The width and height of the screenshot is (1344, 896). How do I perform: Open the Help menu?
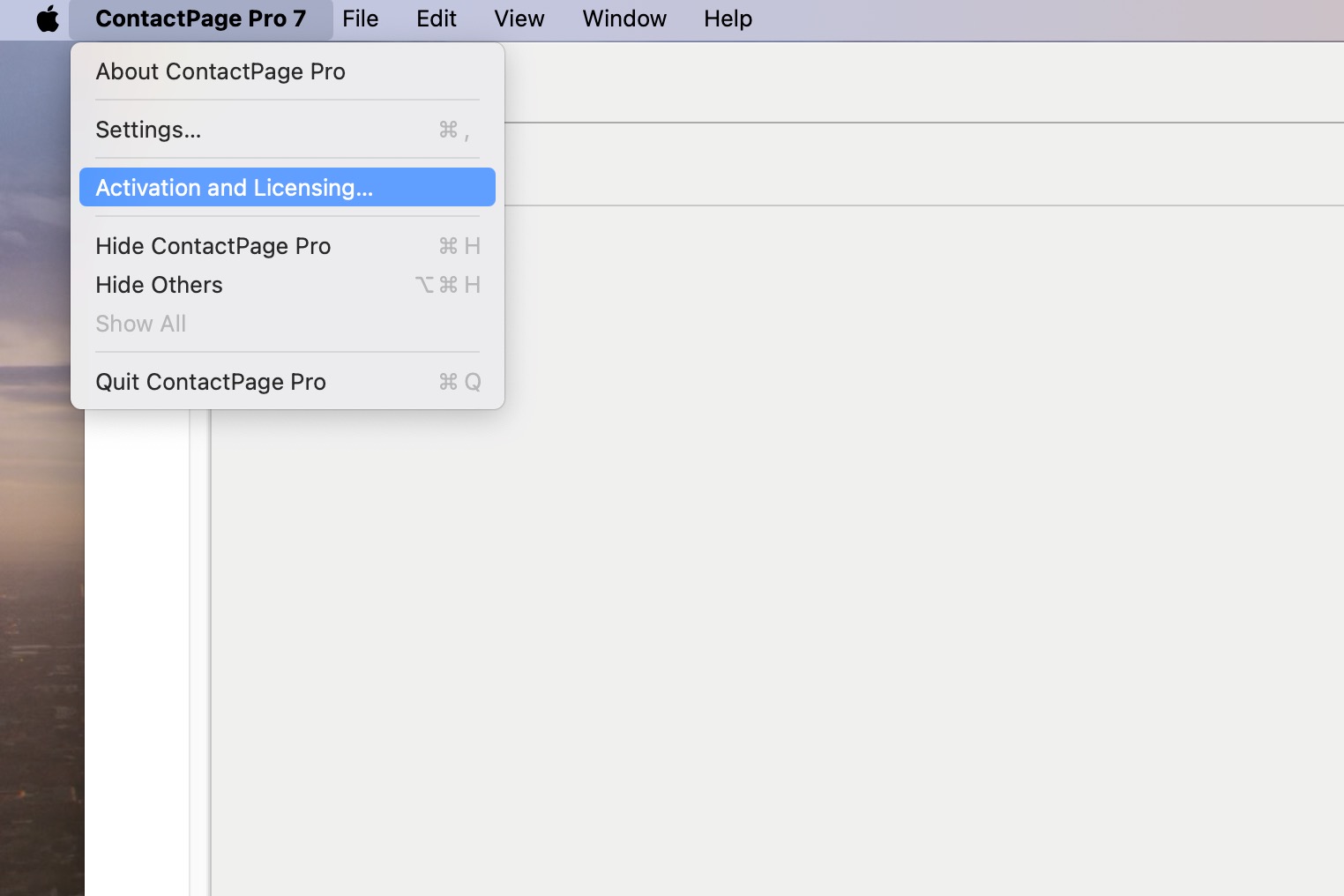[x=728, y=19]
